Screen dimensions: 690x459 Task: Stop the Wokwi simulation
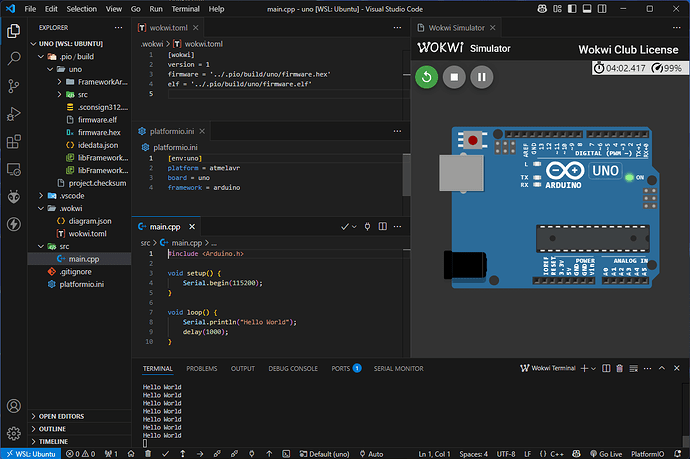click(x=454, y=77)
